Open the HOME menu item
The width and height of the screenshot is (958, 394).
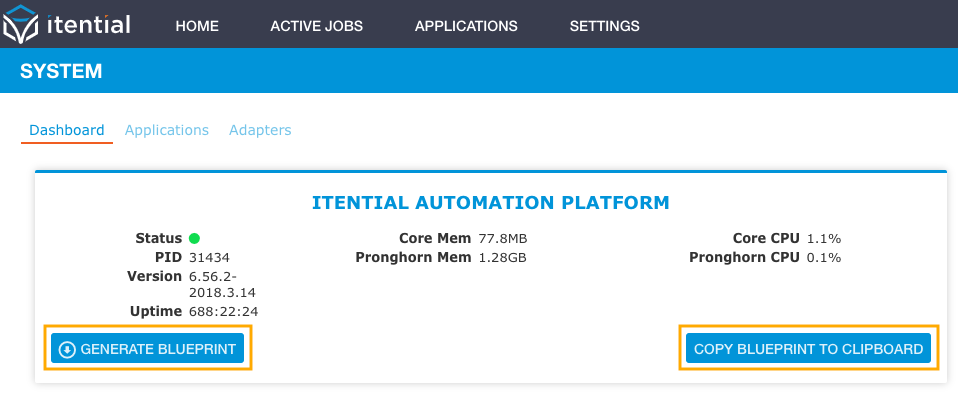coord(197,26)
